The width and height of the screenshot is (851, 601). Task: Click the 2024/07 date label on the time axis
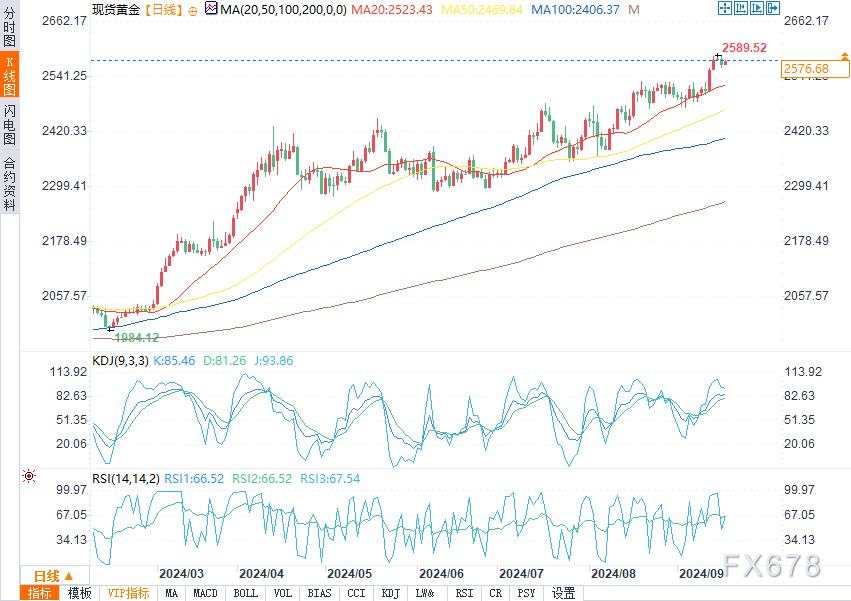pos(521,574)
